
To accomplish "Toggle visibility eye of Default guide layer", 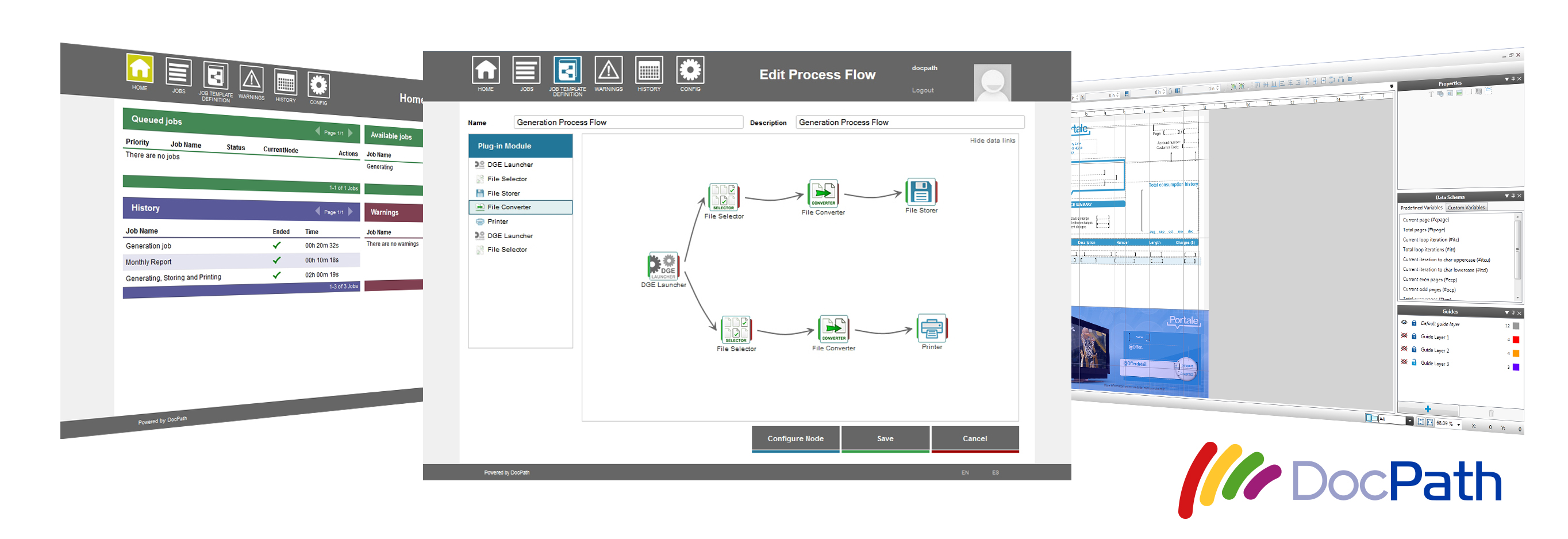I will 1404,323.
